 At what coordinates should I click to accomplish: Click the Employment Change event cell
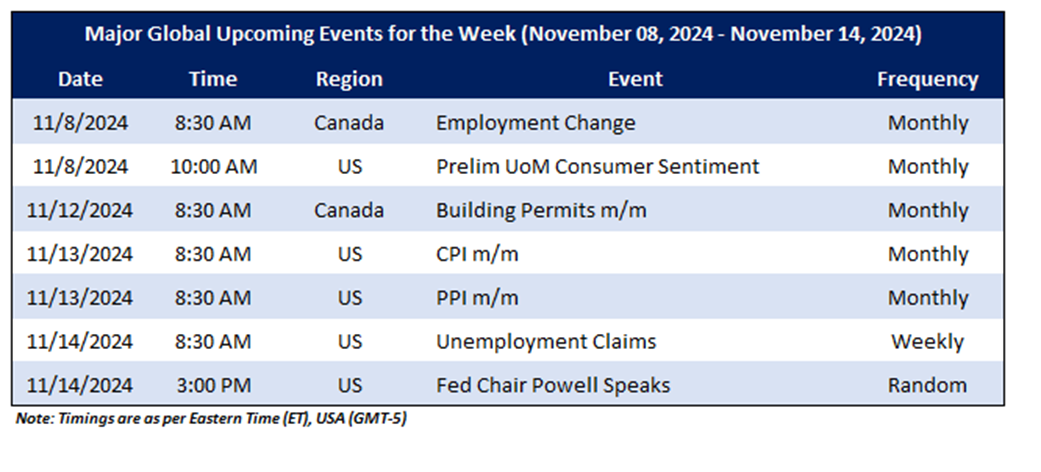535,123
